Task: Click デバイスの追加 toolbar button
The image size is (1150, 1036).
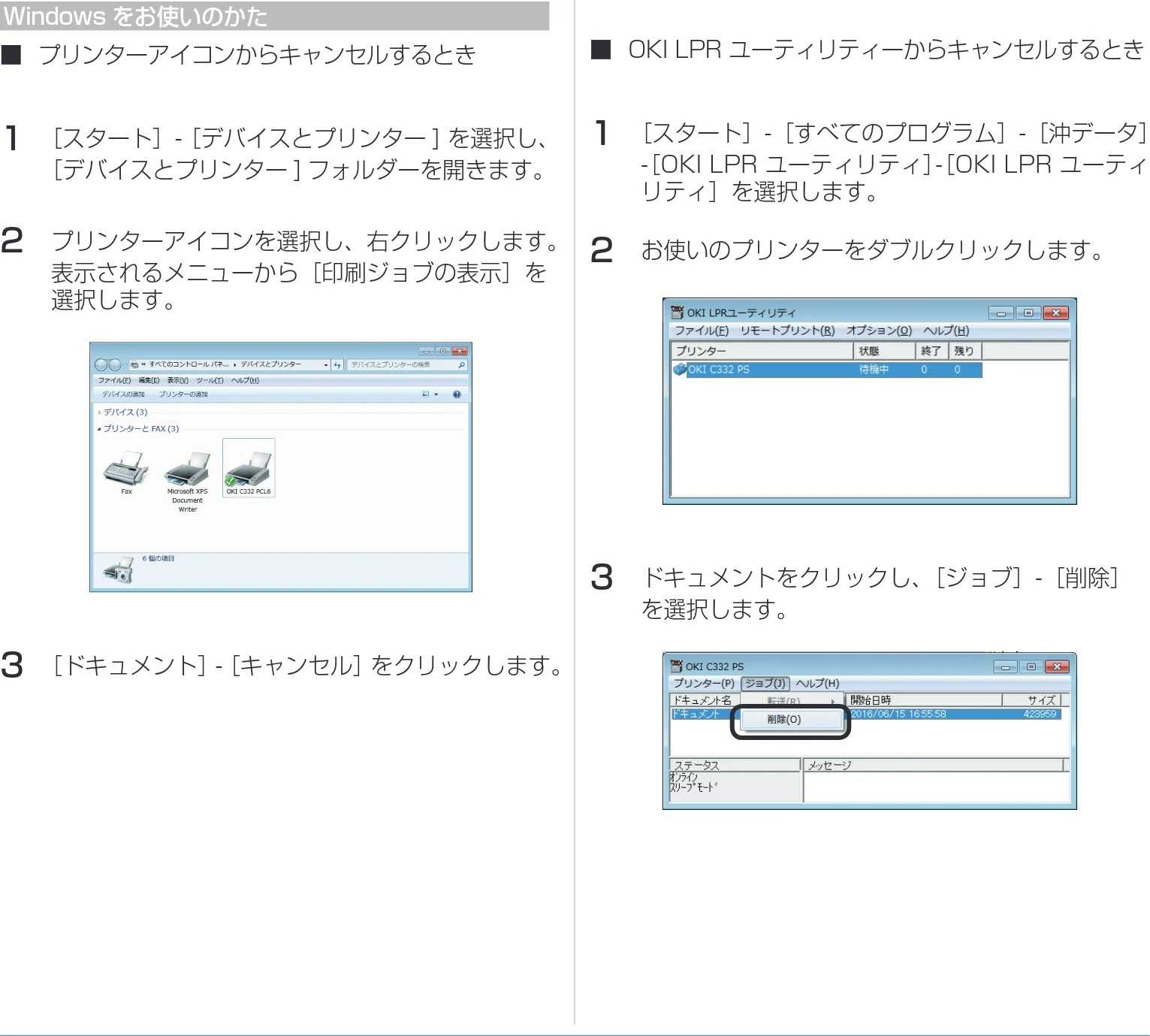Action: click(x=123, y=394)
